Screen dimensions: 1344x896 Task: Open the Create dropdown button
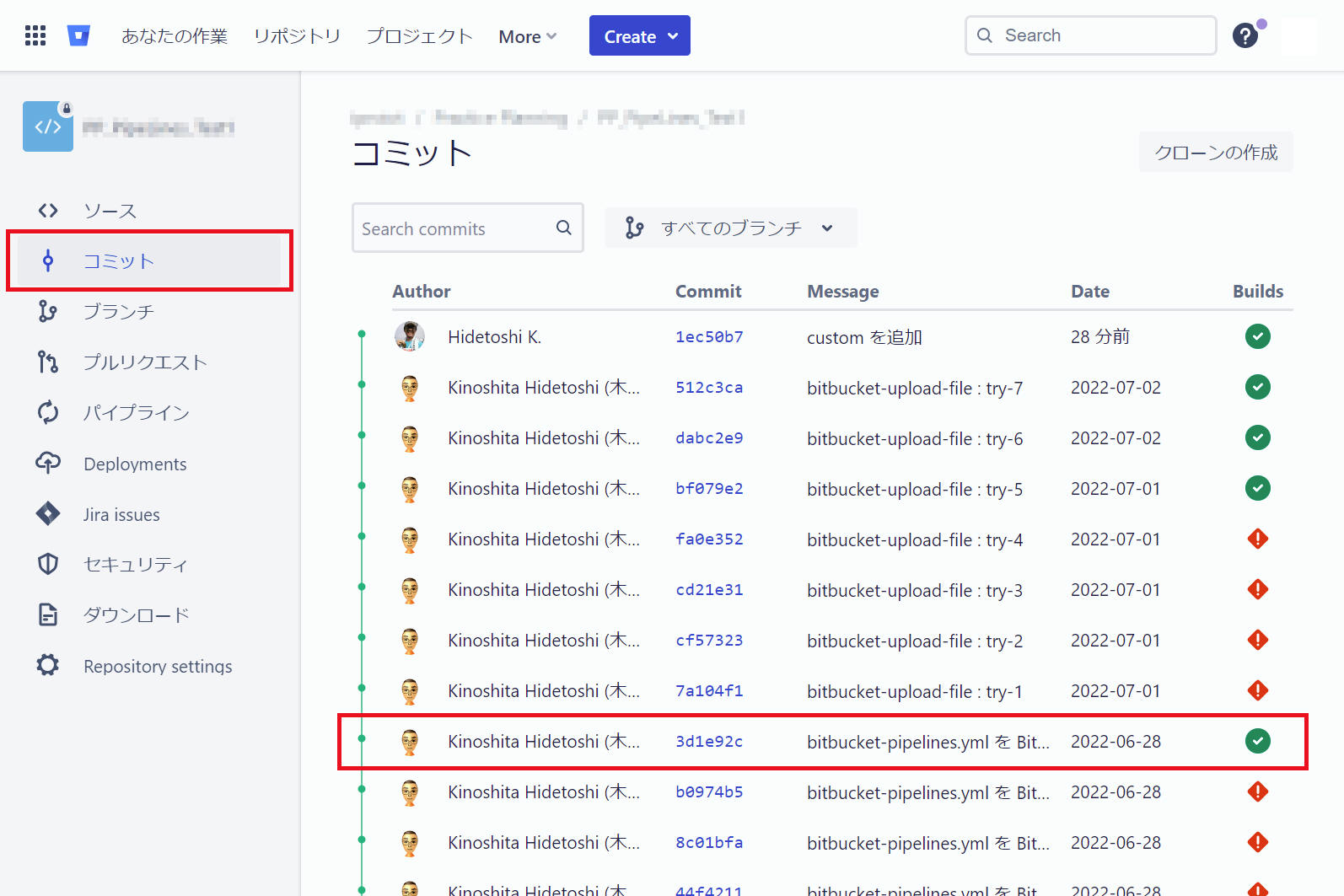point(639,36)
